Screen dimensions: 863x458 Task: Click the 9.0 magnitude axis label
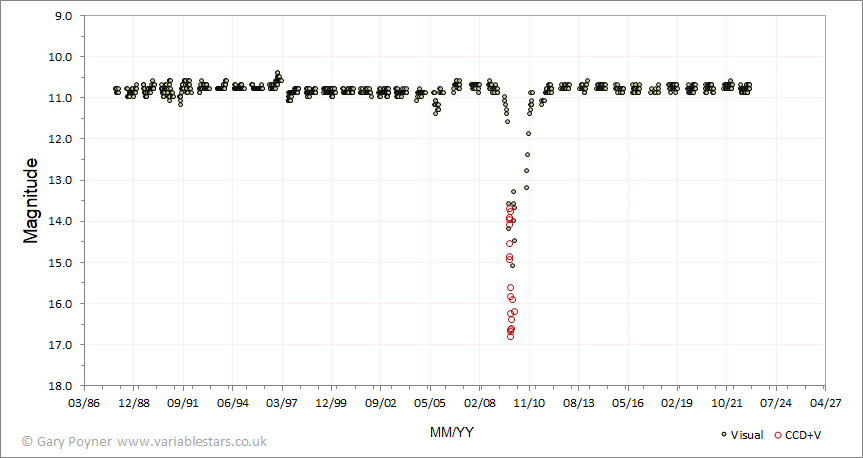(64, 15)
